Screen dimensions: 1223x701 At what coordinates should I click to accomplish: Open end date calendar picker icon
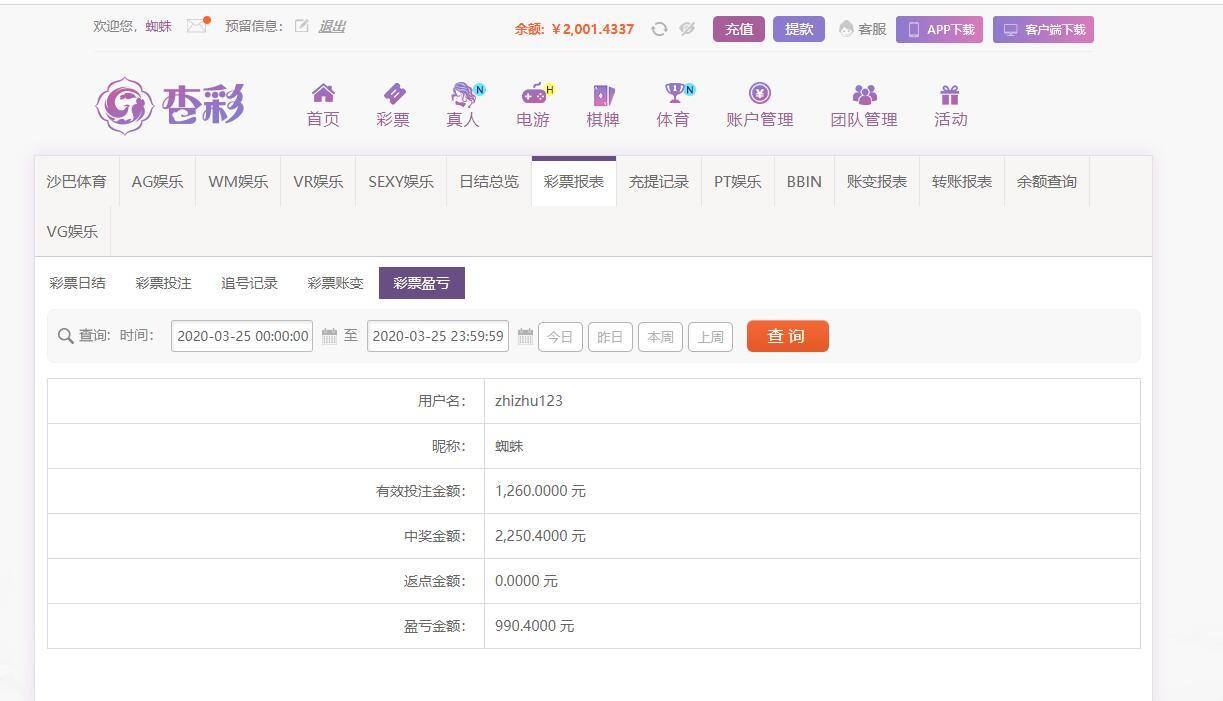click(x=525, y=336)
